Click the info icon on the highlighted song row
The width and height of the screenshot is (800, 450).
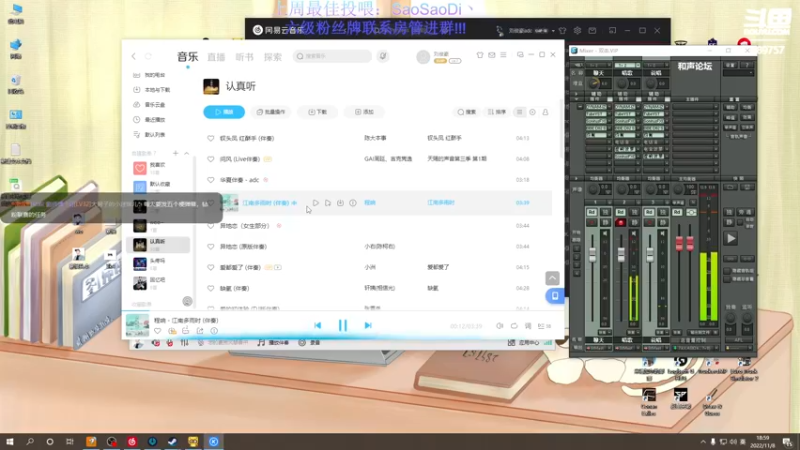353,203
